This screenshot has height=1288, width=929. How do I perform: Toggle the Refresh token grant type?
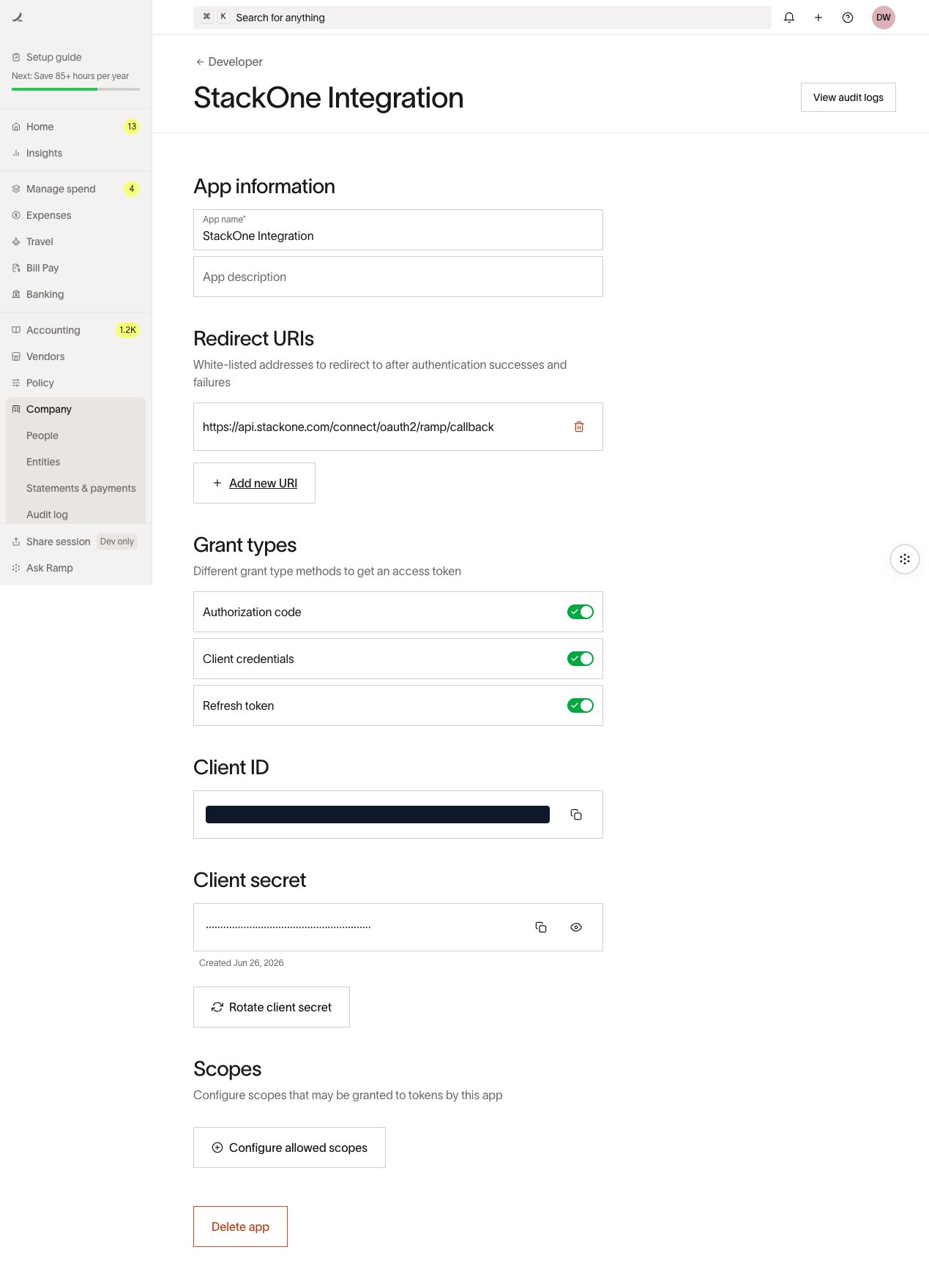tap(581, 705)
